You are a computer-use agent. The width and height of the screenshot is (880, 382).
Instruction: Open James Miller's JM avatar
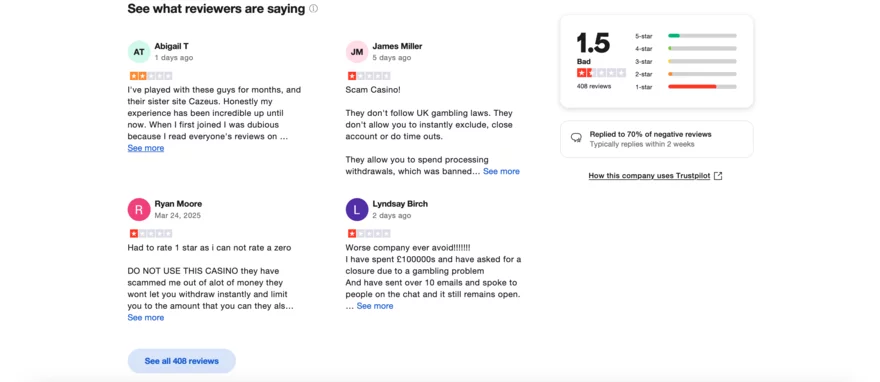click(357, 52)
